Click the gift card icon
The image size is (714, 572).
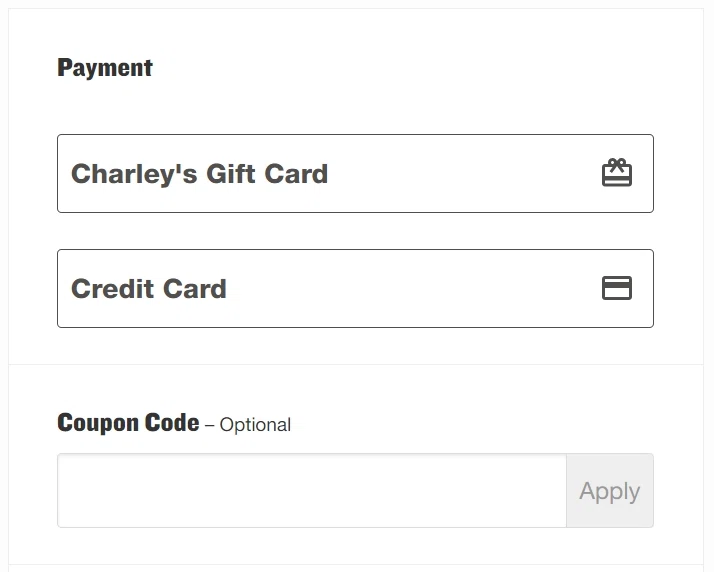point(616,173)
